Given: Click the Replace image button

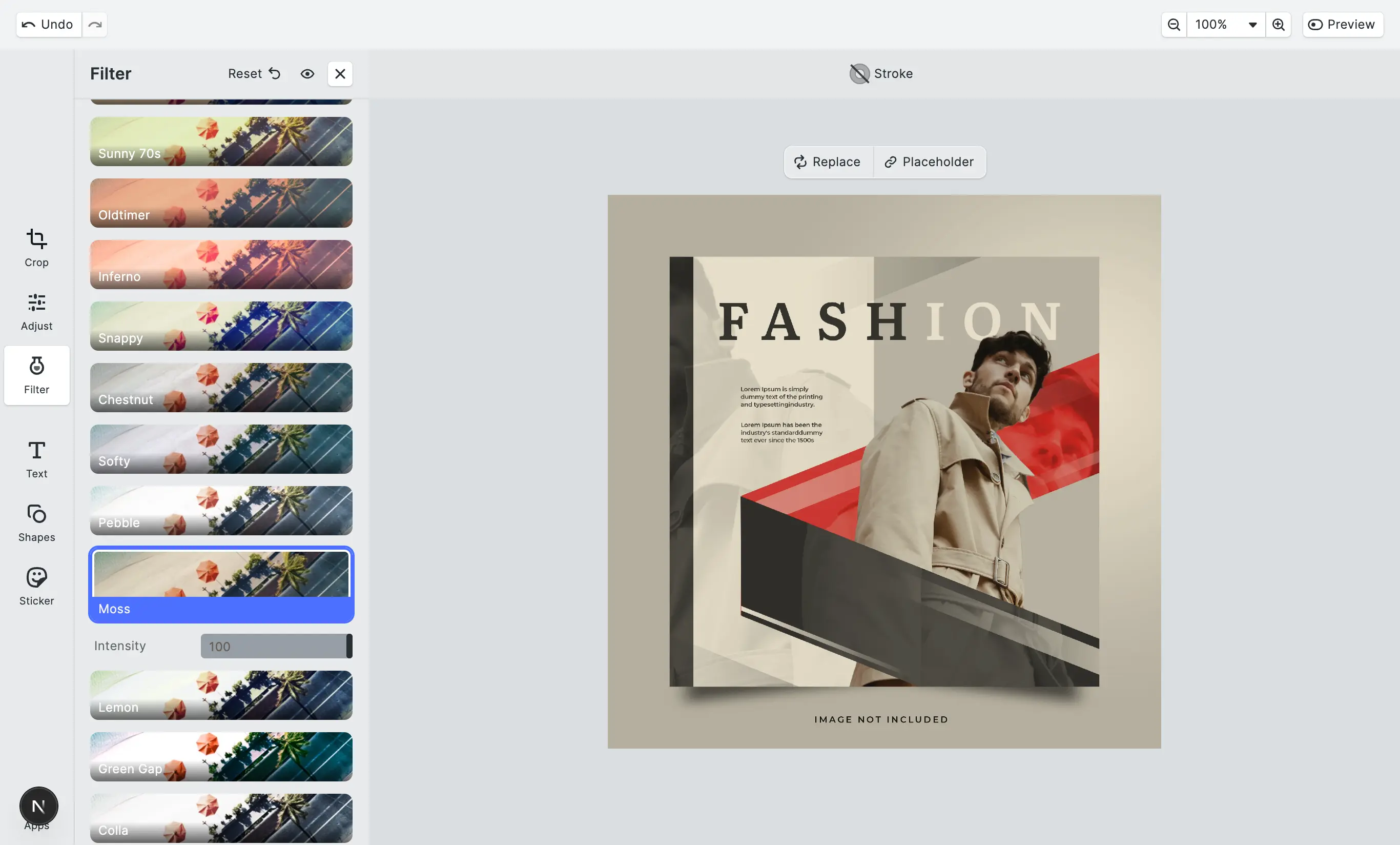Looking at the screenshot, I should (x=827, y=162).
